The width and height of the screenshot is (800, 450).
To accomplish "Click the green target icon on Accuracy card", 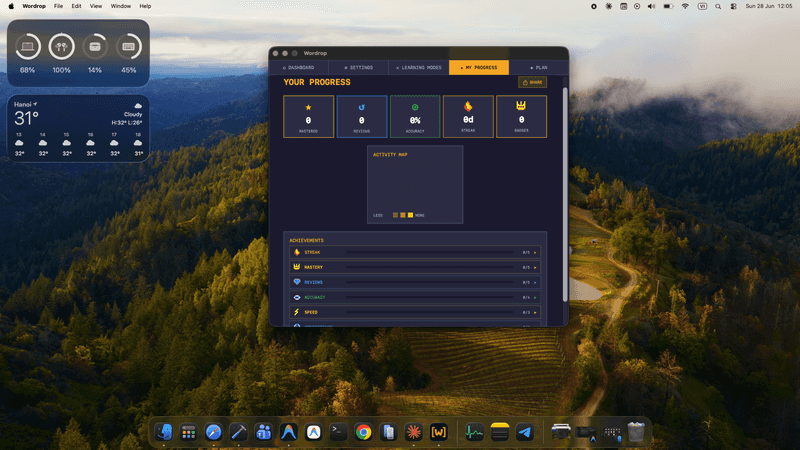I will [415, 107].
